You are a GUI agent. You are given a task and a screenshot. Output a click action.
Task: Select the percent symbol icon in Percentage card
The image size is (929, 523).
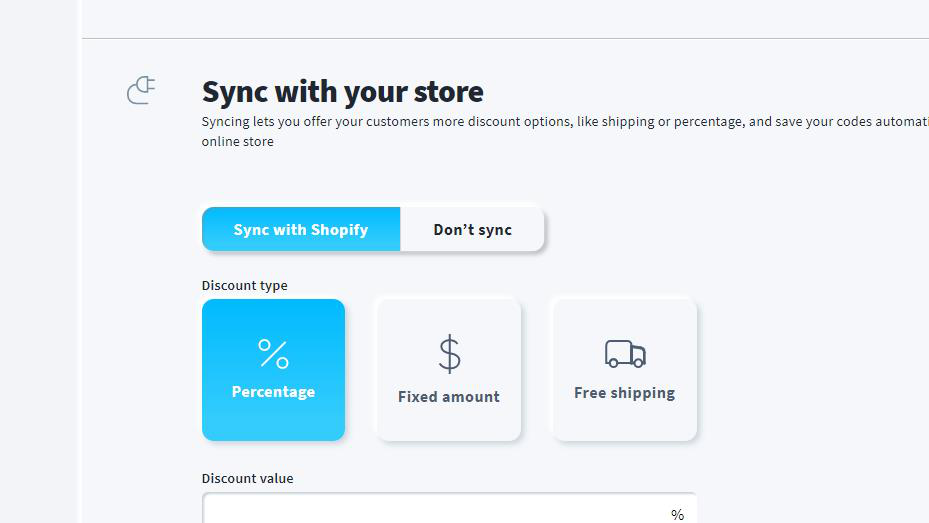(273, 354)
